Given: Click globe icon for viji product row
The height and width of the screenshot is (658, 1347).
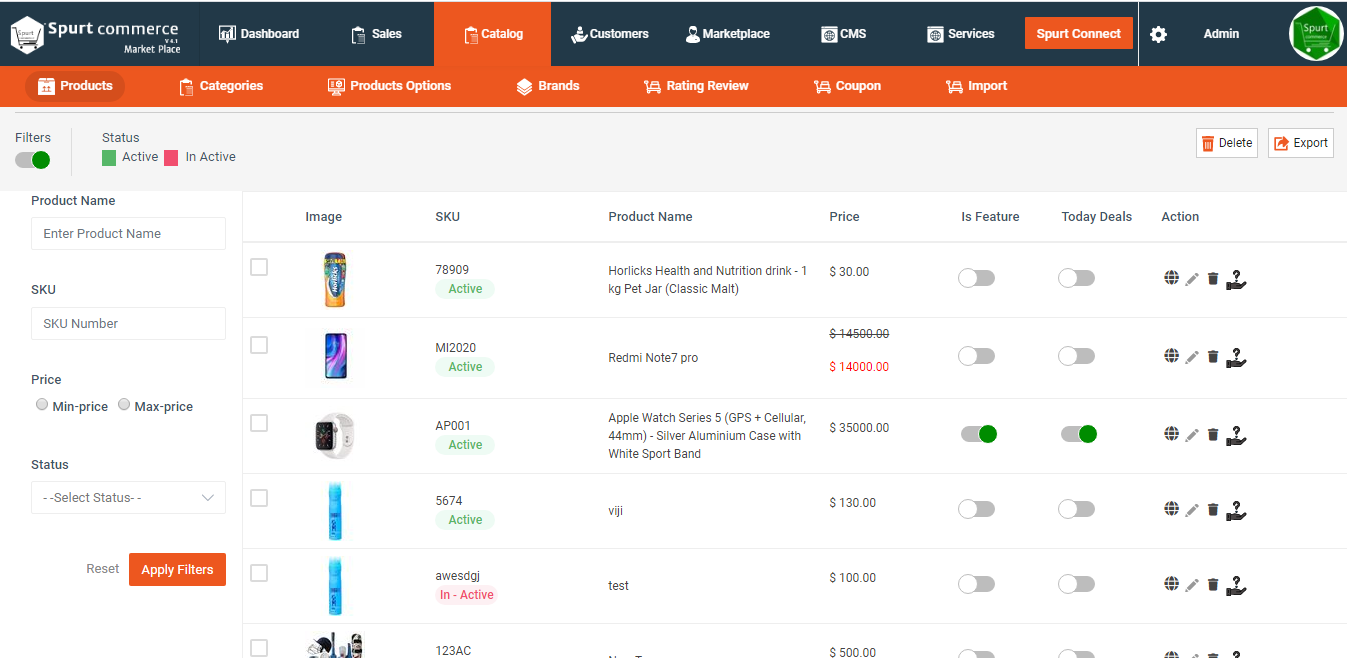Looking at the screenshot, I should click(1171, 508).
